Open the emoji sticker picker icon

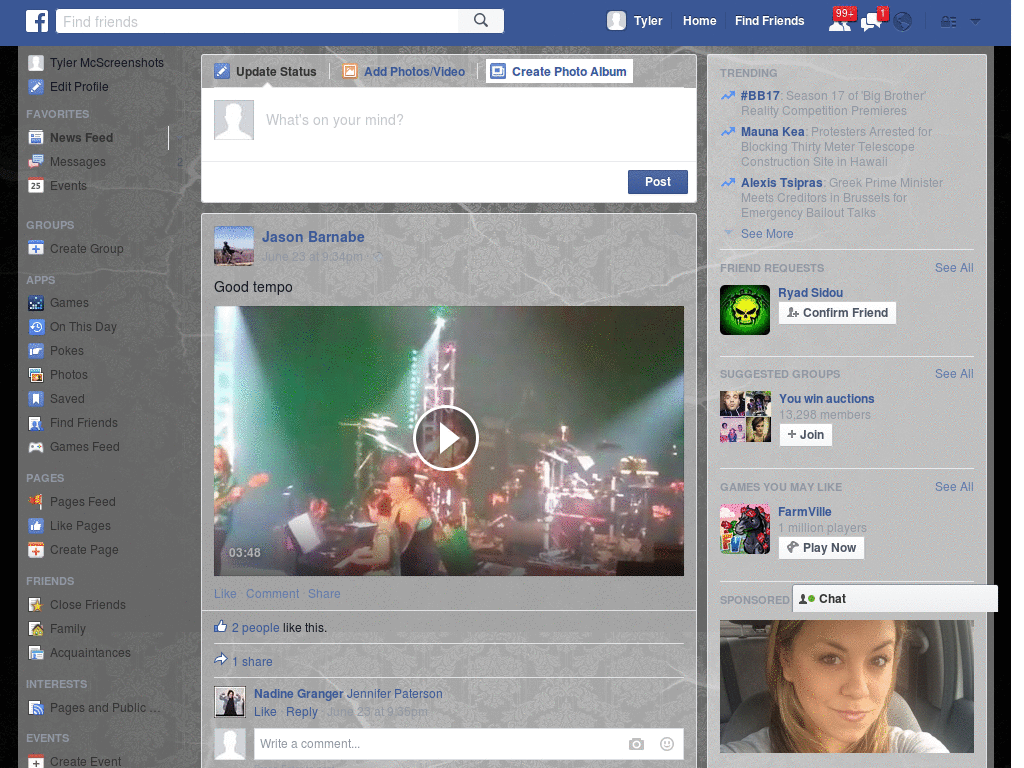pyautogui.click(x=667, y=744)
